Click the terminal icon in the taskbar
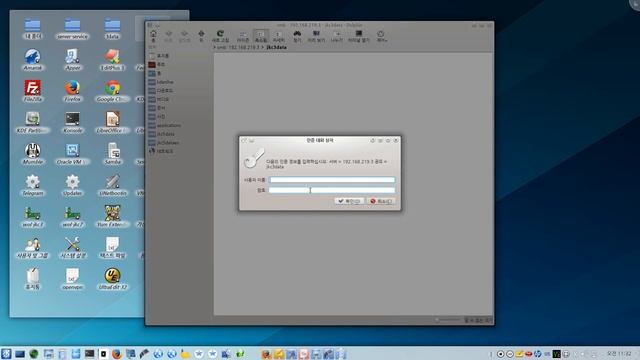Image resolution: width=640 pixels, height=360 pixels. click(x=89, y=354)
